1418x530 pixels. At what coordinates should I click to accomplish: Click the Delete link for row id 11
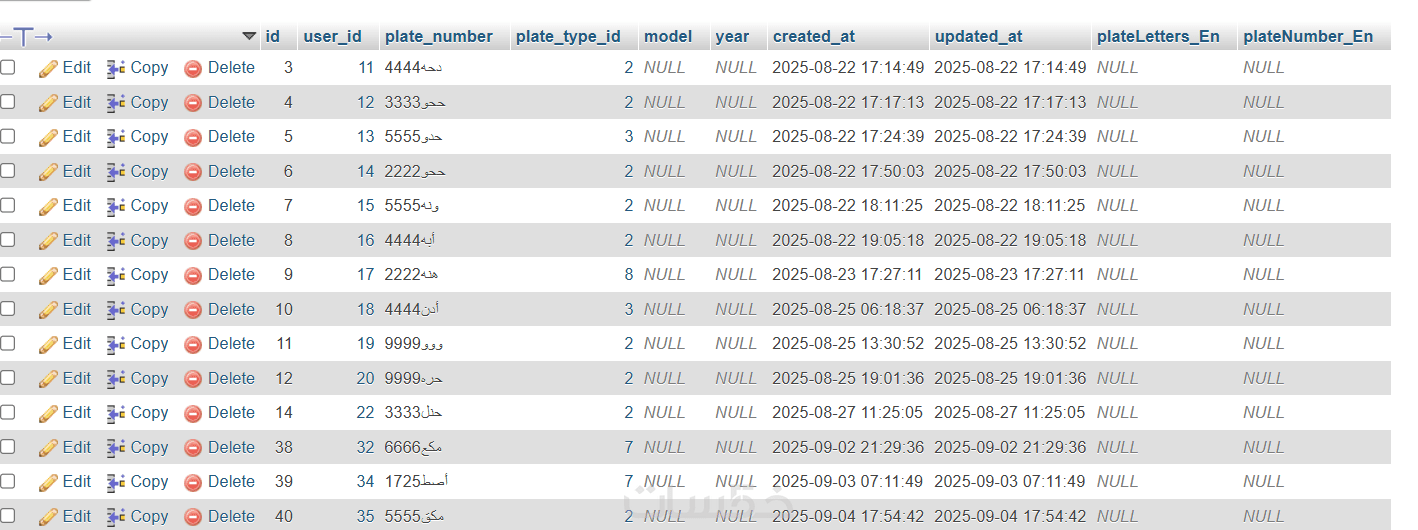[231, 343]
